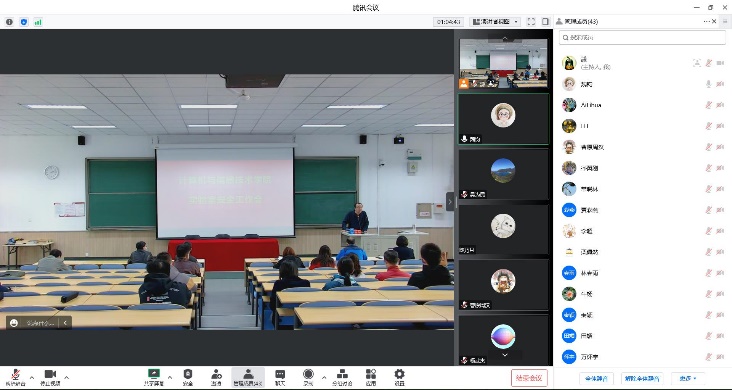Click the red End Meeting button
The image size is (732, 390).
pyautogui.click(x=529, y=378)
